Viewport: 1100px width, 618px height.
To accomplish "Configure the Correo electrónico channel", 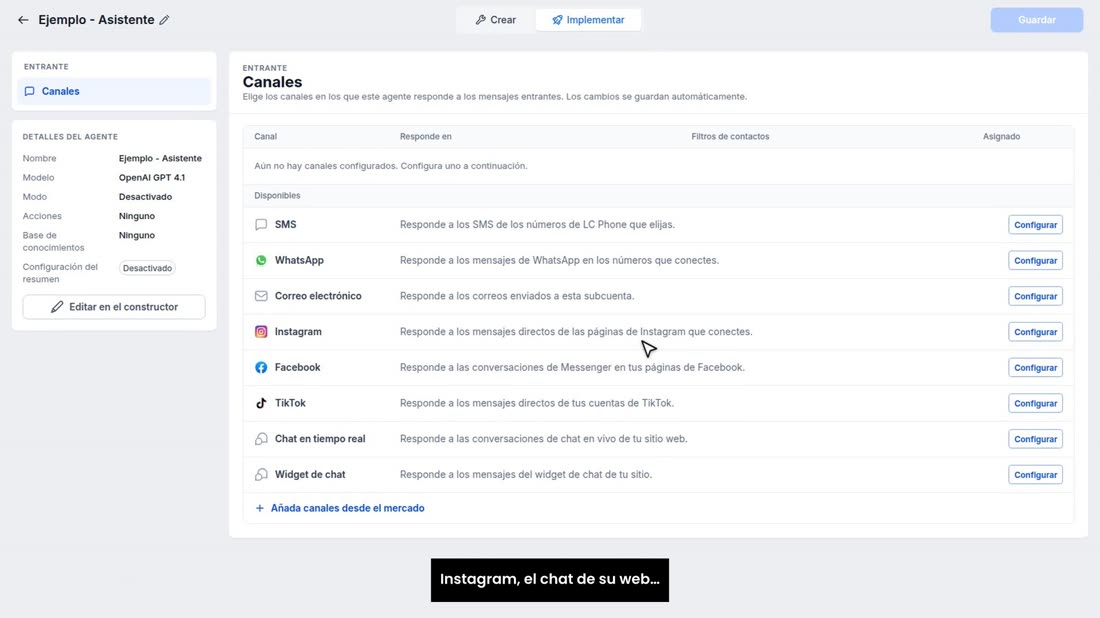I will pos(1035,296).
